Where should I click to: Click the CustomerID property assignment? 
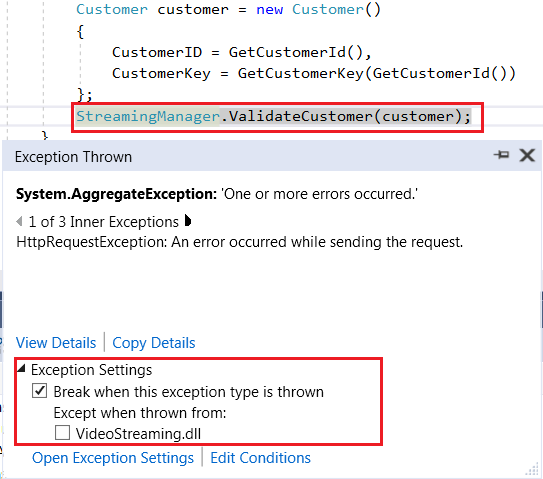click(x=157, y=52)
